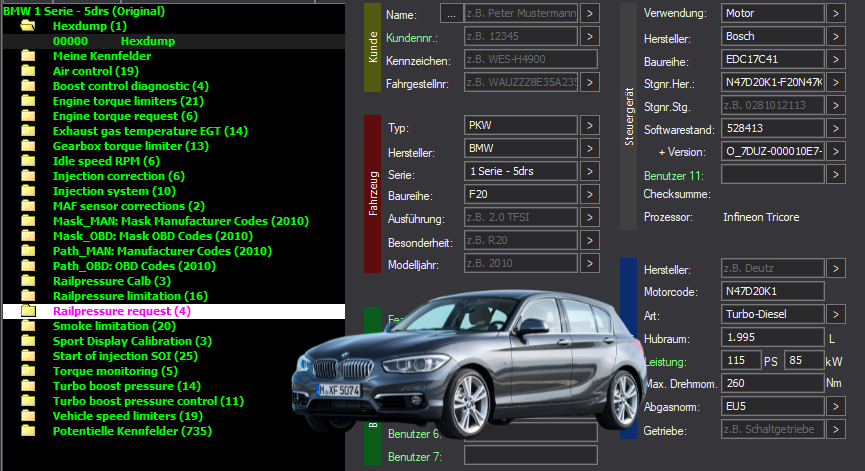Open the Typ PKW arrow button
Screen dimensions: 865x471
(590, 125)
